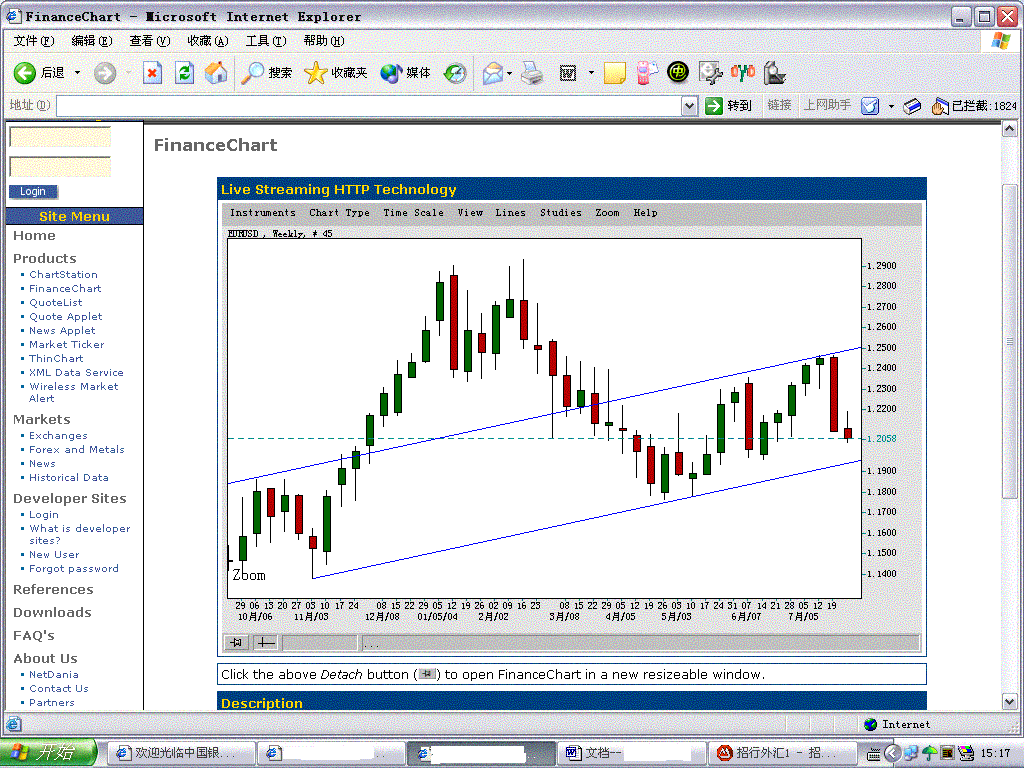
Task: Open the Market Ticker link
Action: (67, 345)
